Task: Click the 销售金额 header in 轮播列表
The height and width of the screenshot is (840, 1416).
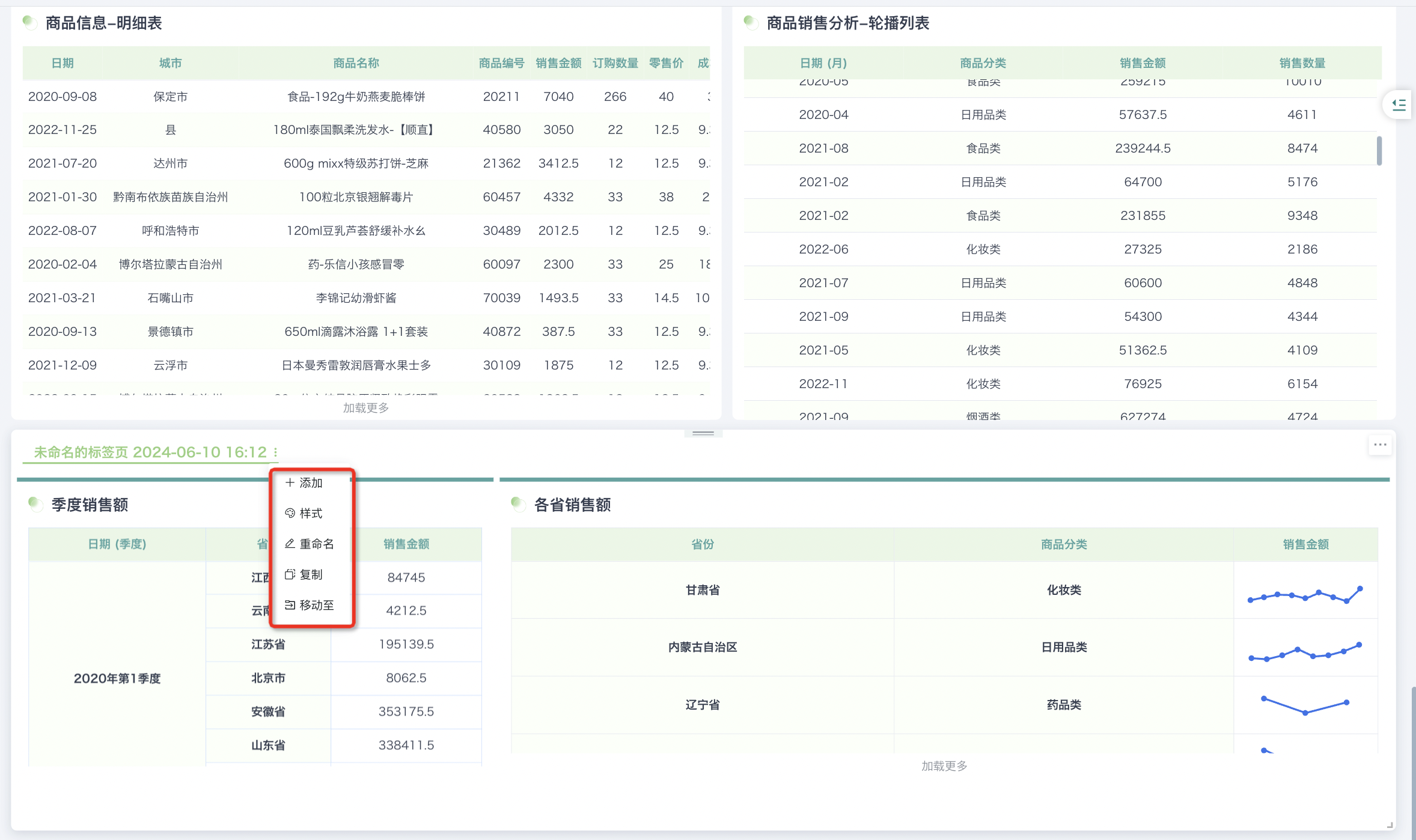Action: pyautogui.click(x=1143, y=63)
